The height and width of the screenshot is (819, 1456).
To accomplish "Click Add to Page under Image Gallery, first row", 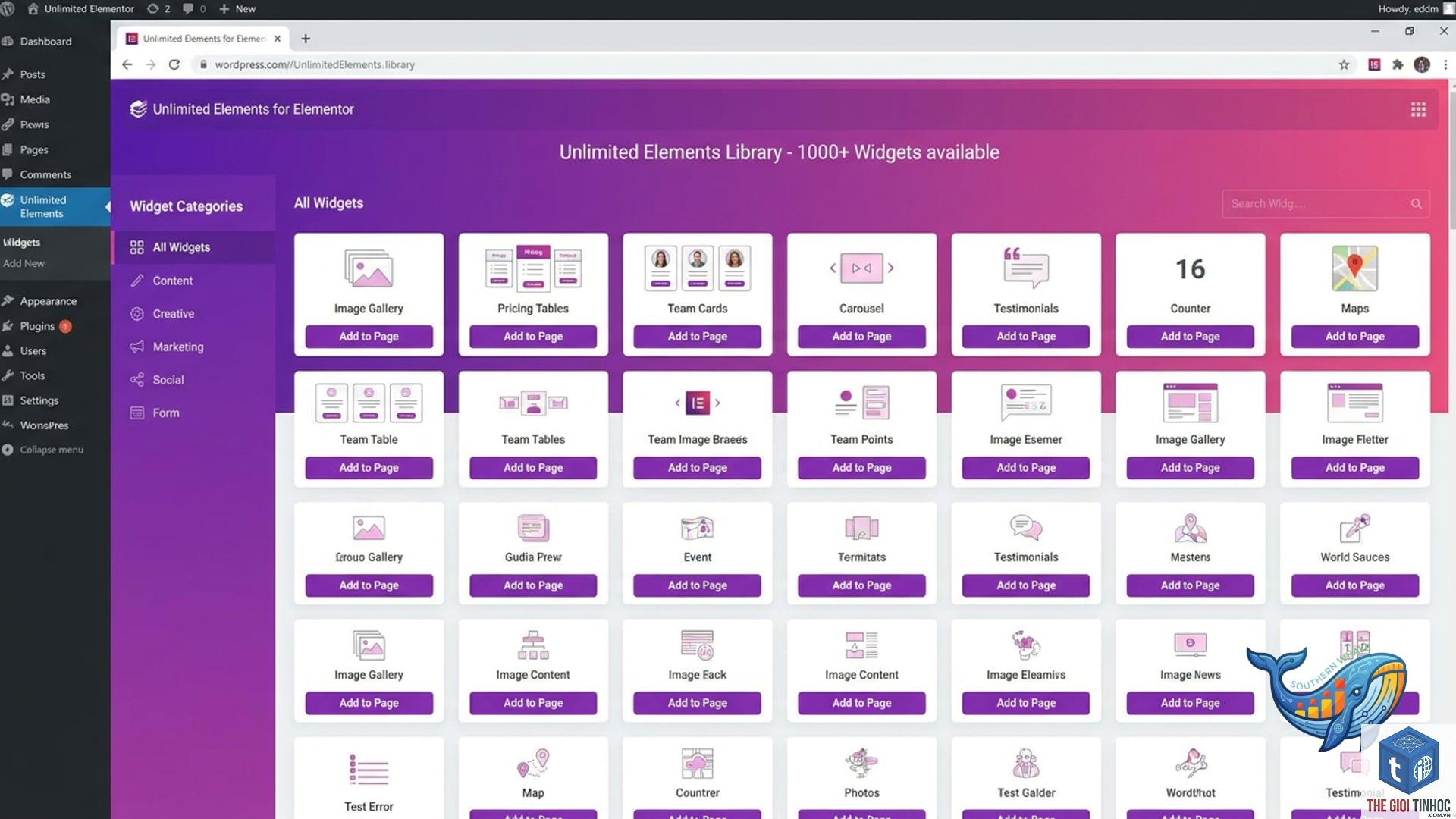I will pyautogui.click(x=369, y=337).
